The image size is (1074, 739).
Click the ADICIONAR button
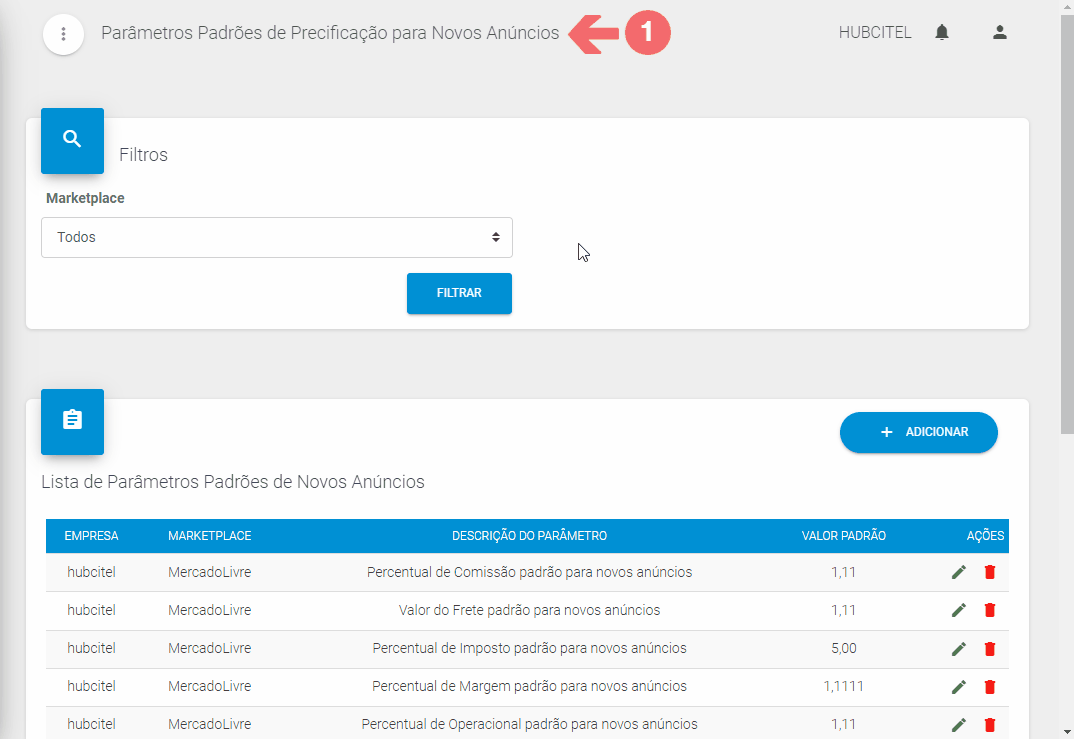click(x=919, y=432)
